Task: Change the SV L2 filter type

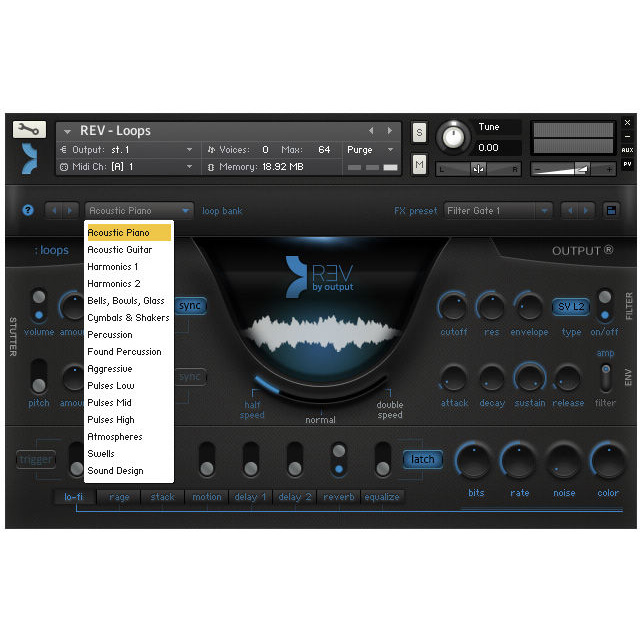Action: click(571, 307)
